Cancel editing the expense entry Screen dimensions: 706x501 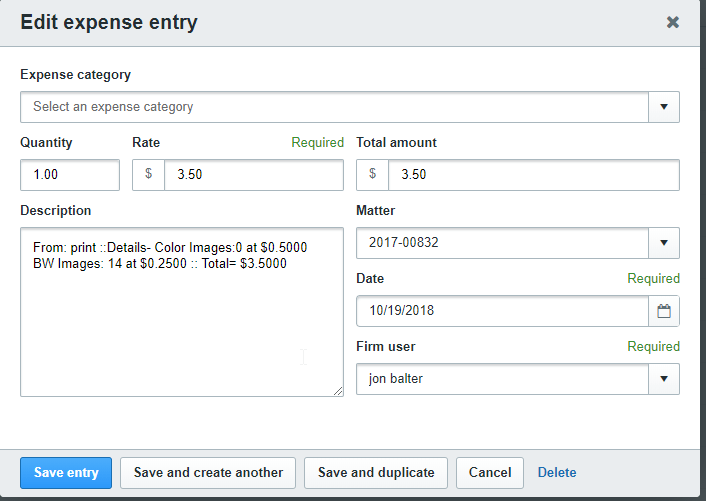[490, 473]
